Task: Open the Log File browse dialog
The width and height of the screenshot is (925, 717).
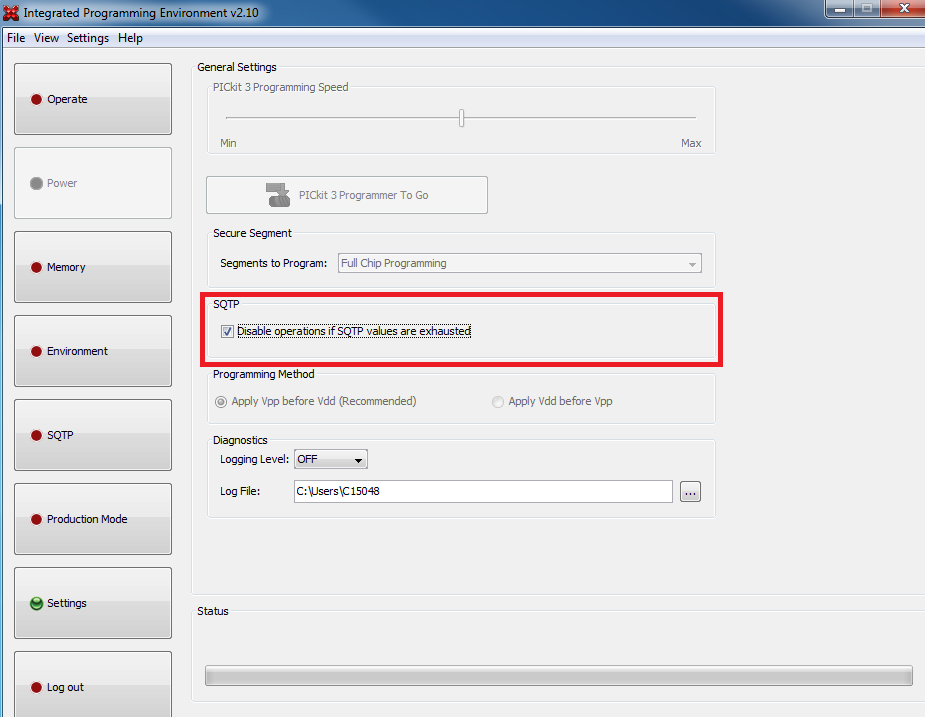Action: coord(690,491)
